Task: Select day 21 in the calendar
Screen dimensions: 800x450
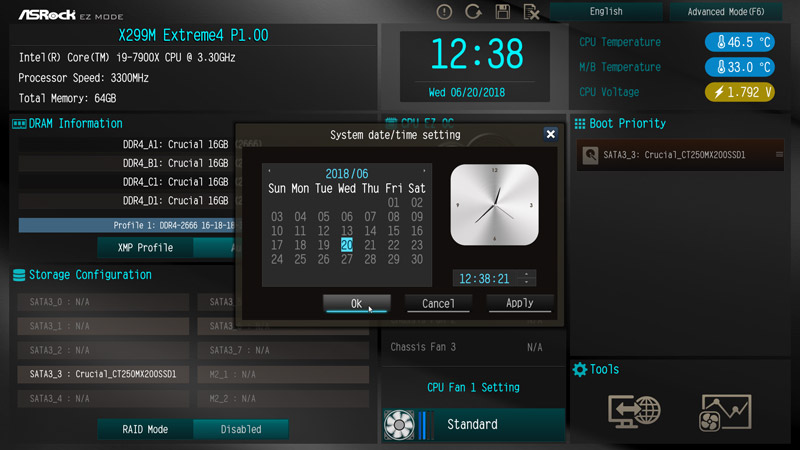Action: click(x=370, y=245)
